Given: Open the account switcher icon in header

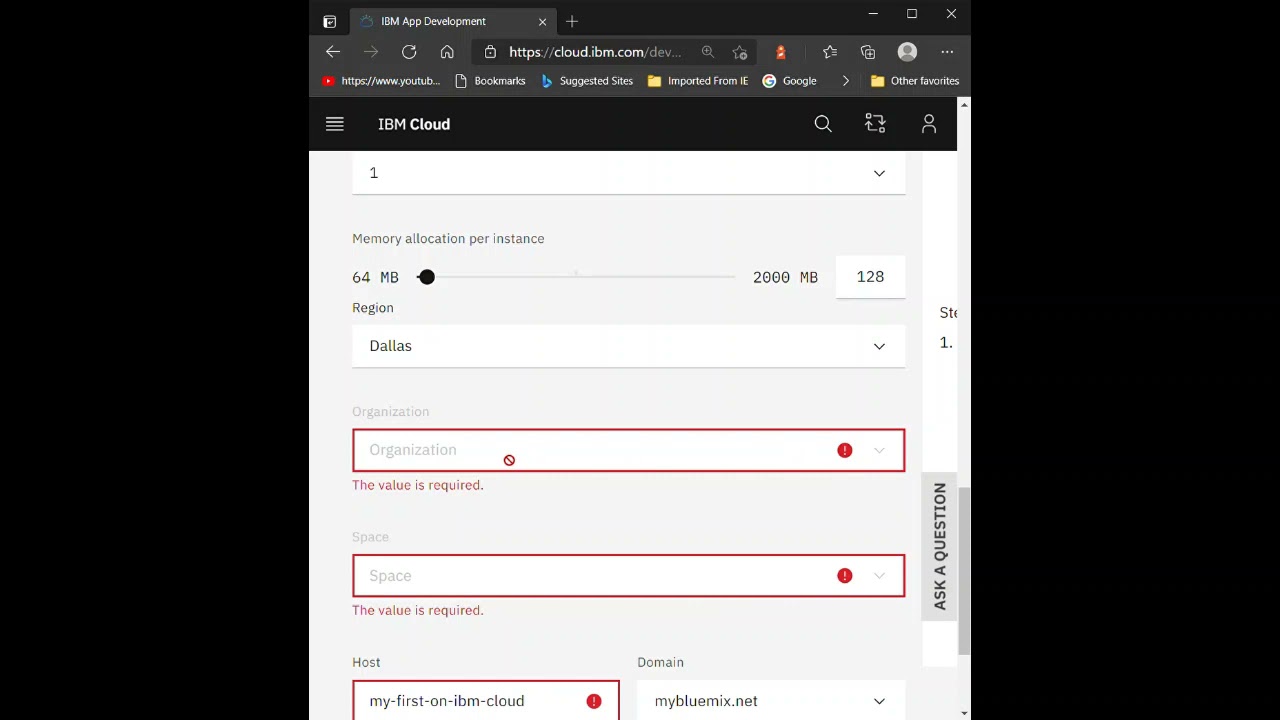Looking at the screenshot, I should [875, 123].
